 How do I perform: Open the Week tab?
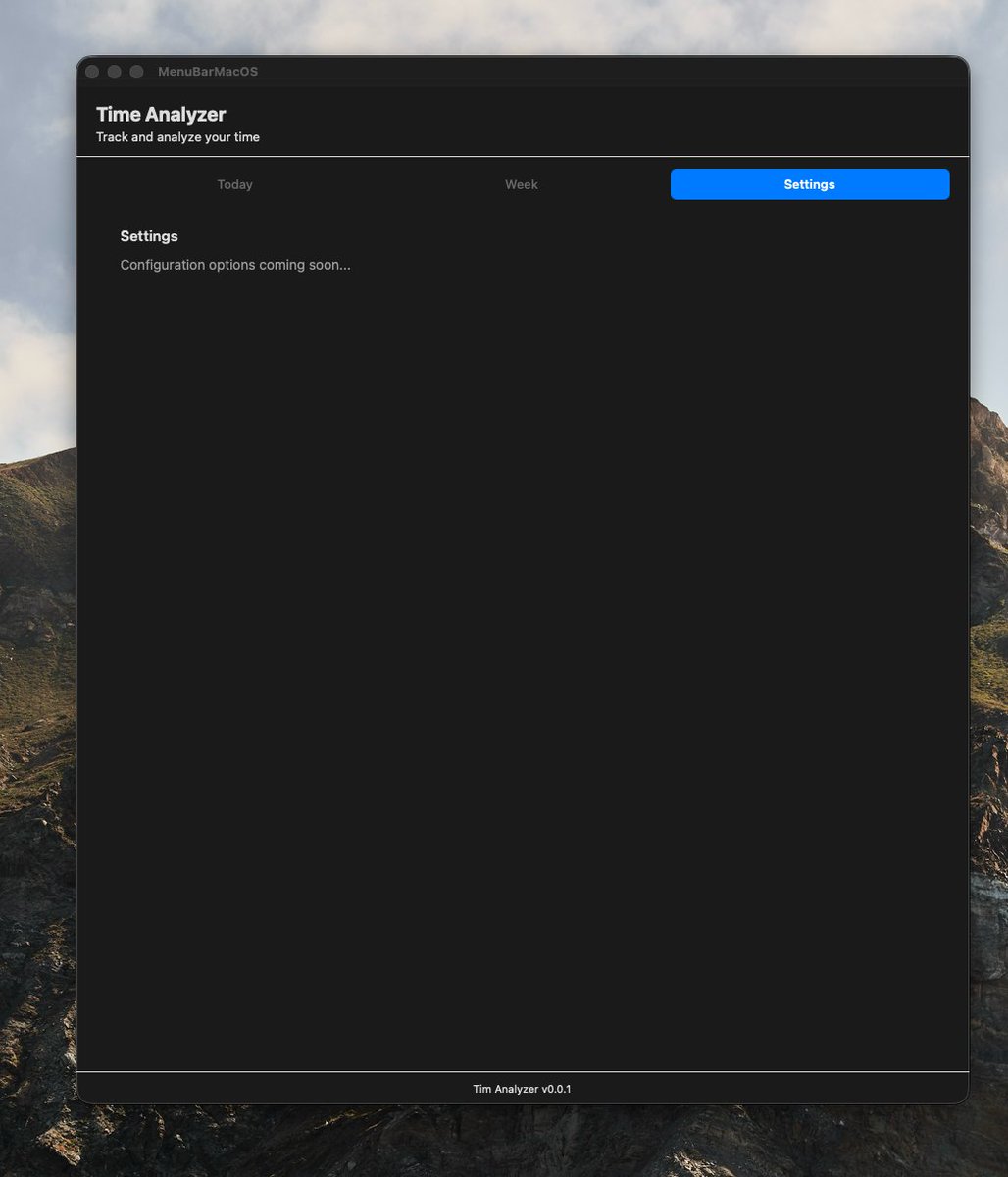click(x=522, y=184)
